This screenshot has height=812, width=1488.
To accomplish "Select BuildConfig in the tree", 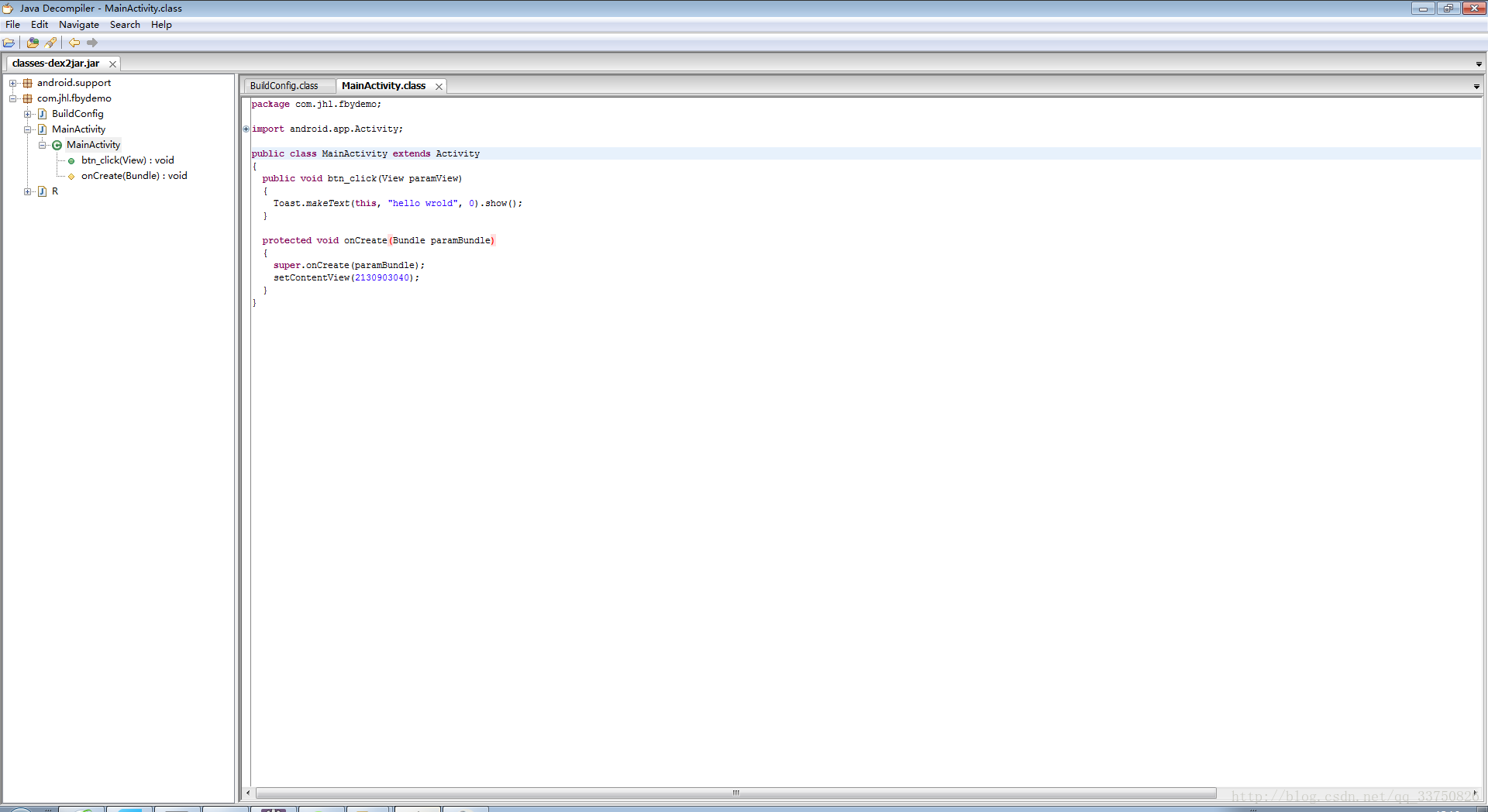I will pyautogui.click(x=77, y=114).
